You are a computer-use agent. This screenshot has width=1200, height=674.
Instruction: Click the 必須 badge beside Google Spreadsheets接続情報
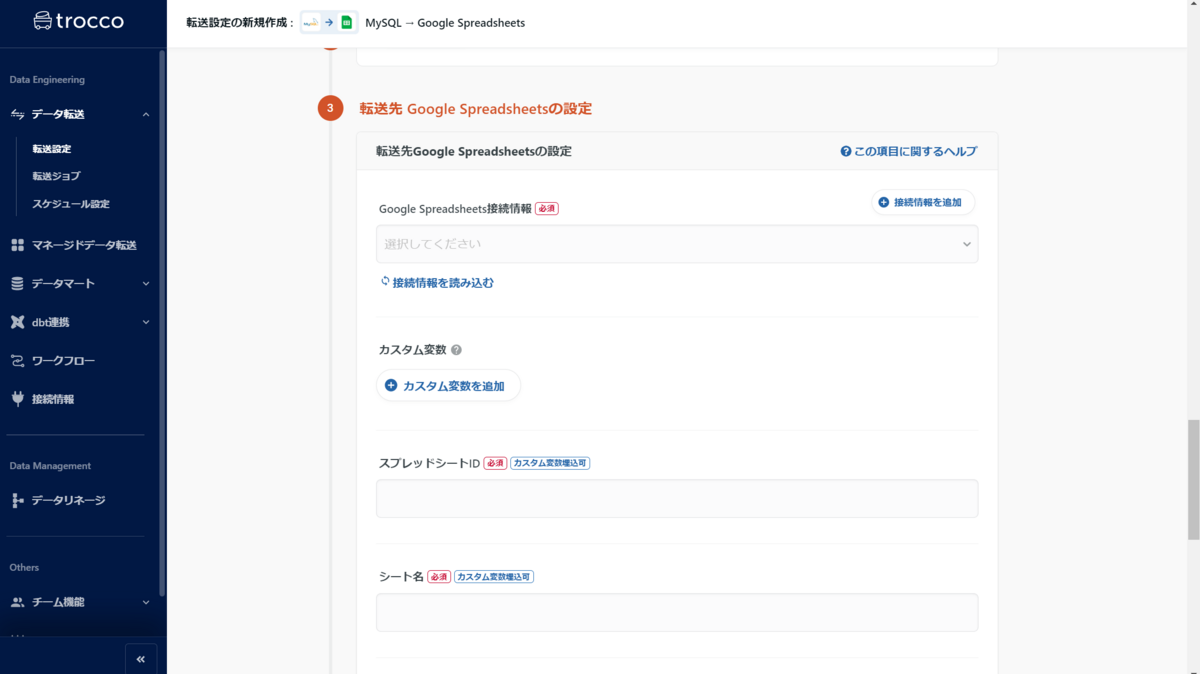546,209
